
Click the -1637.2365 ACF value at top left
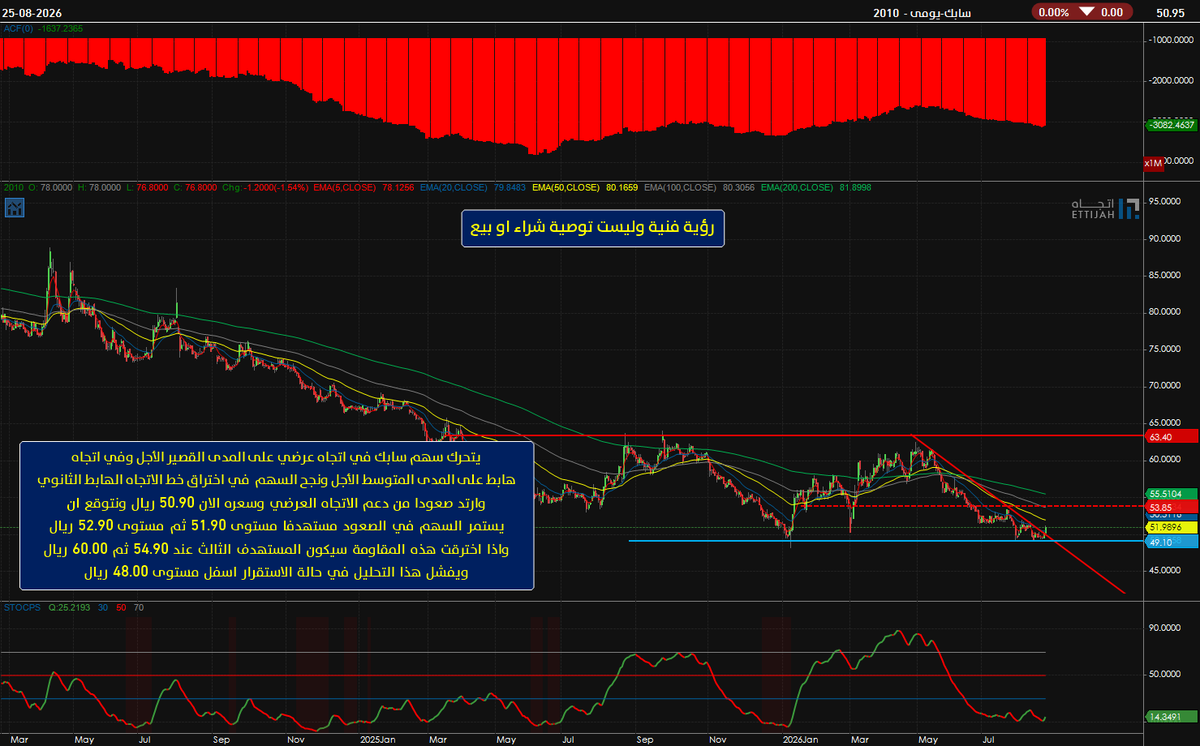tap(59, 30)
